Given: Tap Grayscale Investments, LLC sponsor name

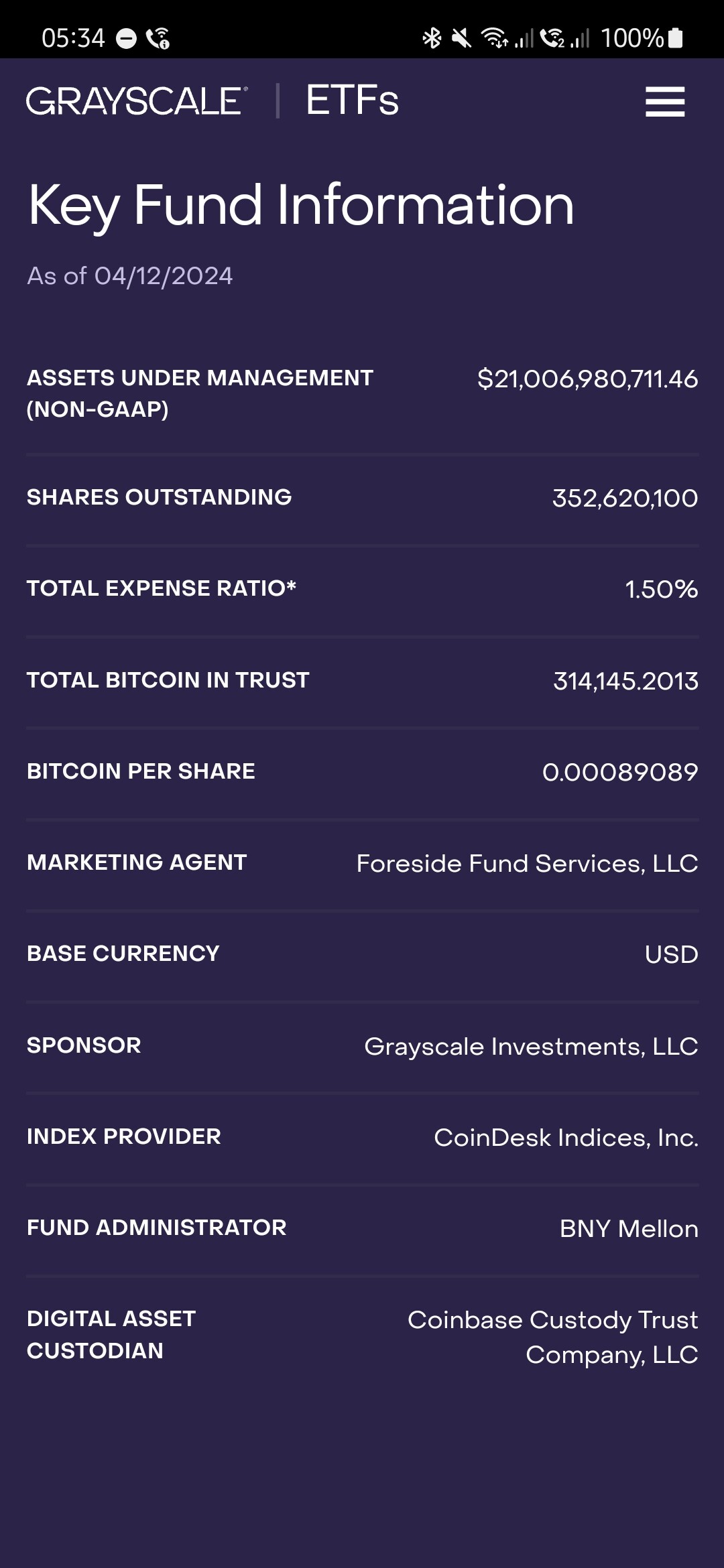Looking at the screenshot, I should (531, 1047).
